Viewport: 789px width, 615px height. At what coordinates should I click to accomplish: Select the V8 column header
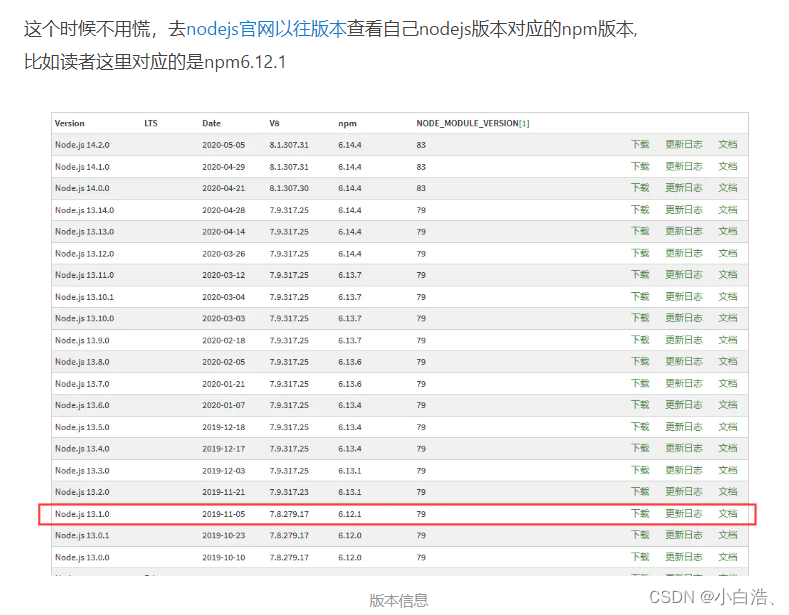(x=274, y=123)
